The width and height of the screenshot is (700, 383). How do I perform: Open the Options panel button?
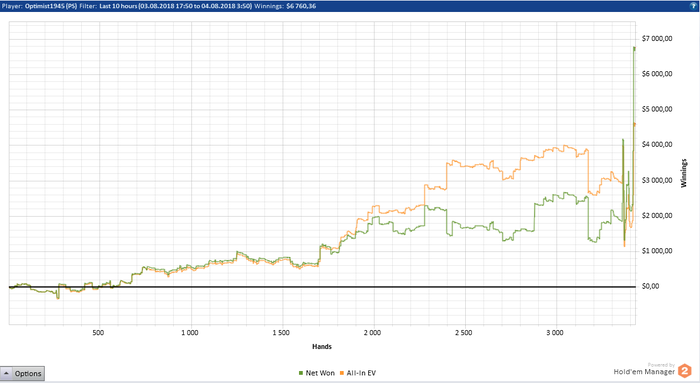[22, 373]
